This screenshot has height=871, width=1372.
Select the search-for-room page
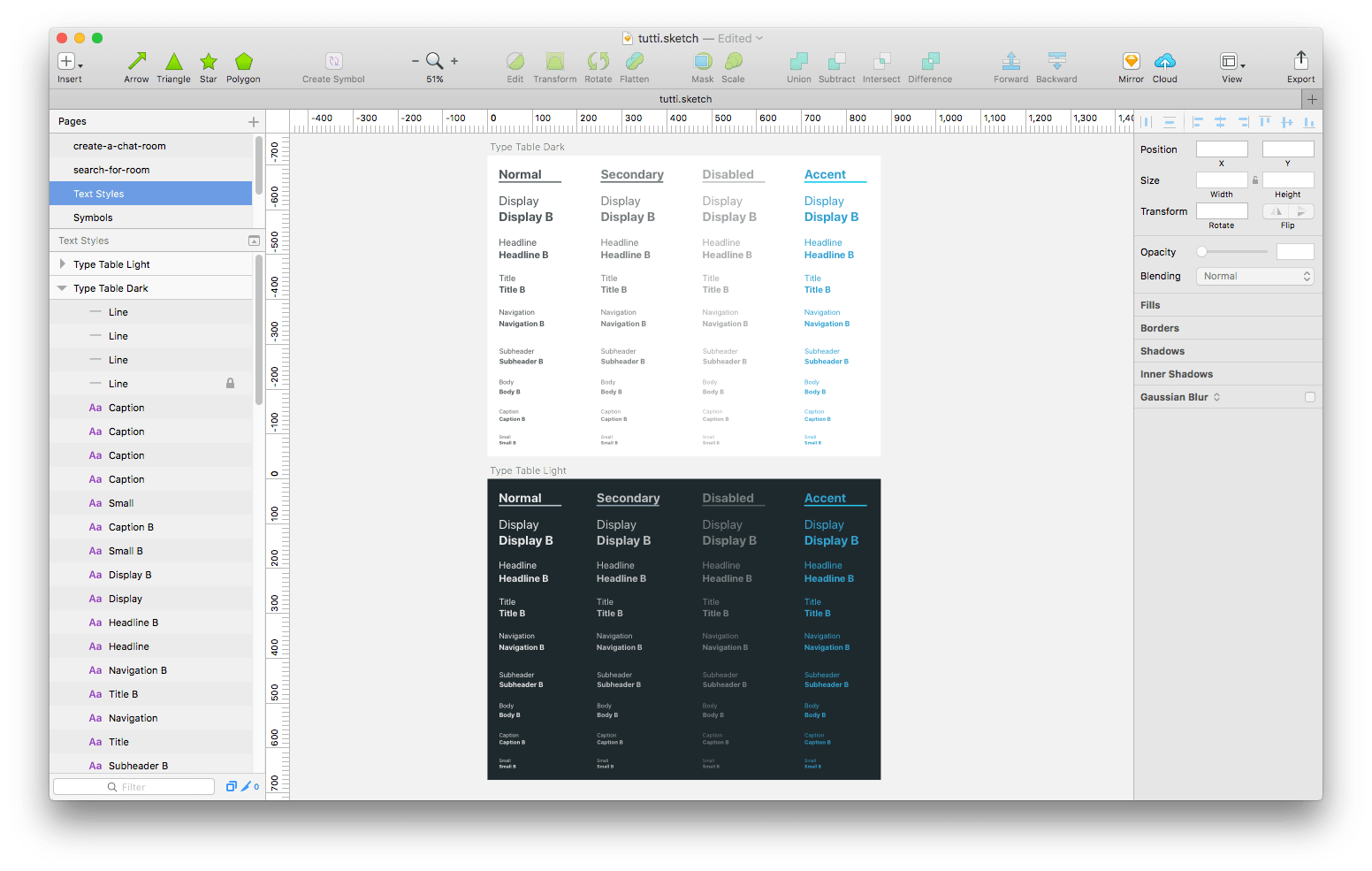pos(151,170)
